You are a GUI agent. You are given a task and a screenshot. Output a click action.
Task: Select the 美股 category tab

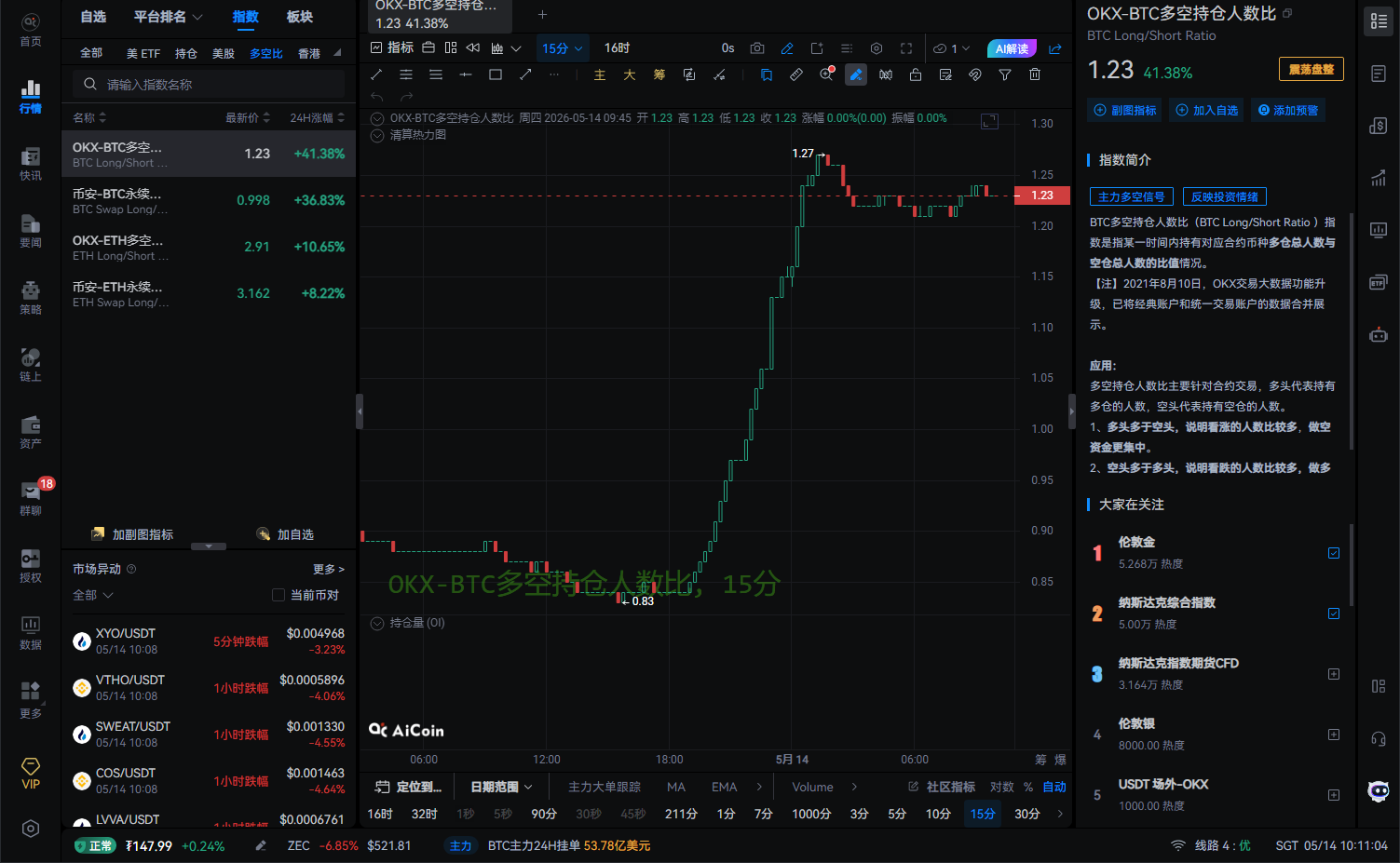point(224,53)
